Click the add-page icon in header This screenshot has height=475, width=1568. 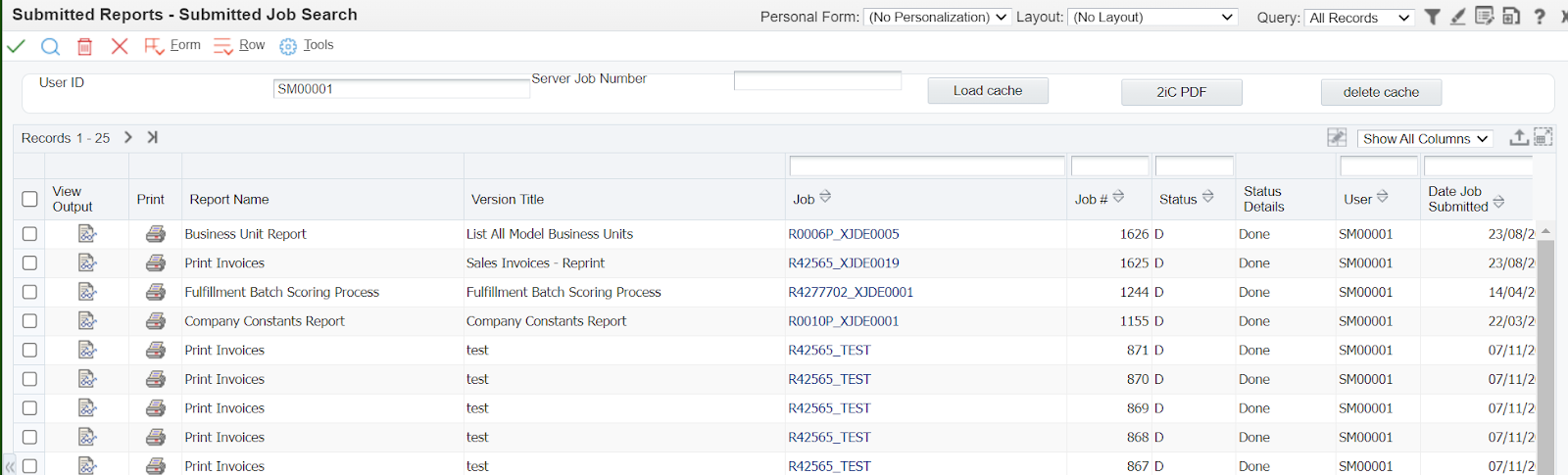(1511, 16)
